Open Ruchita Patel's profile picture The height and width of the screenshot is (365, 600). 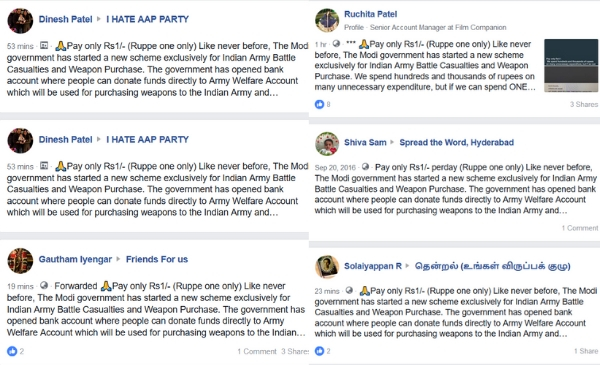pos(327,20)
